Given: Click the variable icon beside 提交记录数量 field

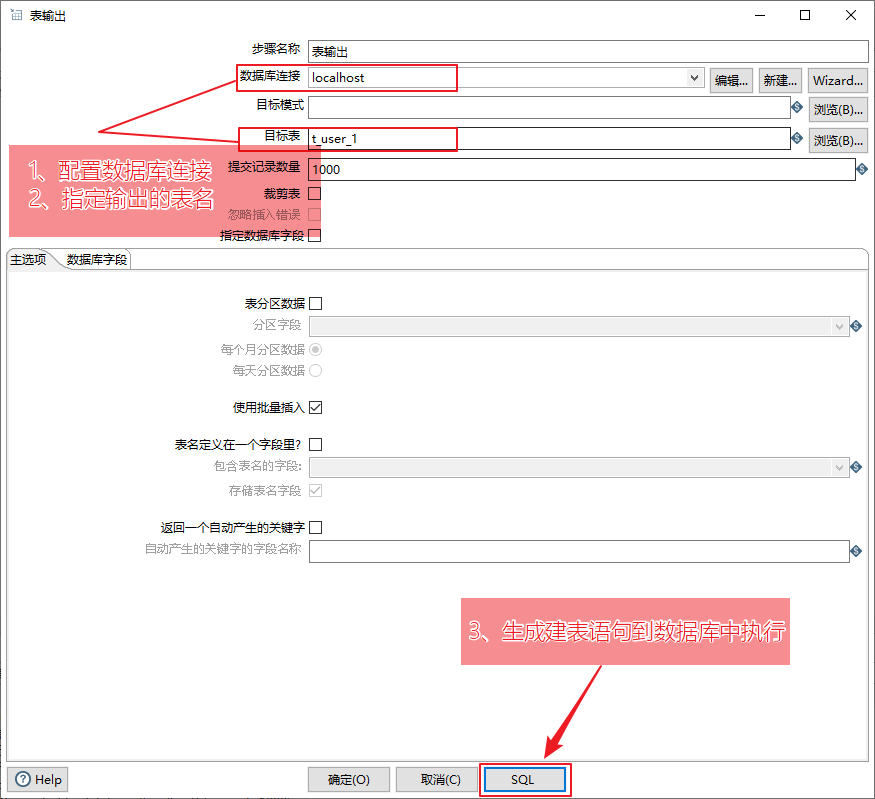Looking at the screenshot, I should (x=862, y=169).
